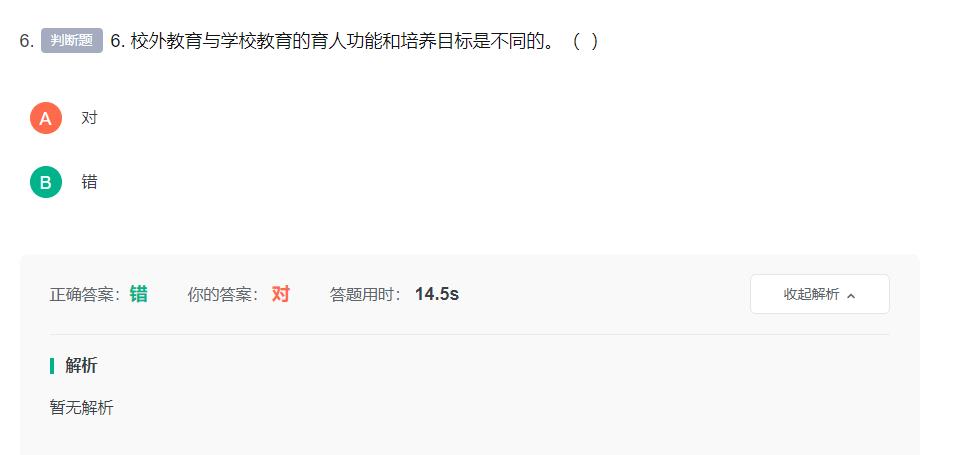This screenshot has height=455, width=971.
Task: Click the answer time 14.5s
Action: pos(437,294)
